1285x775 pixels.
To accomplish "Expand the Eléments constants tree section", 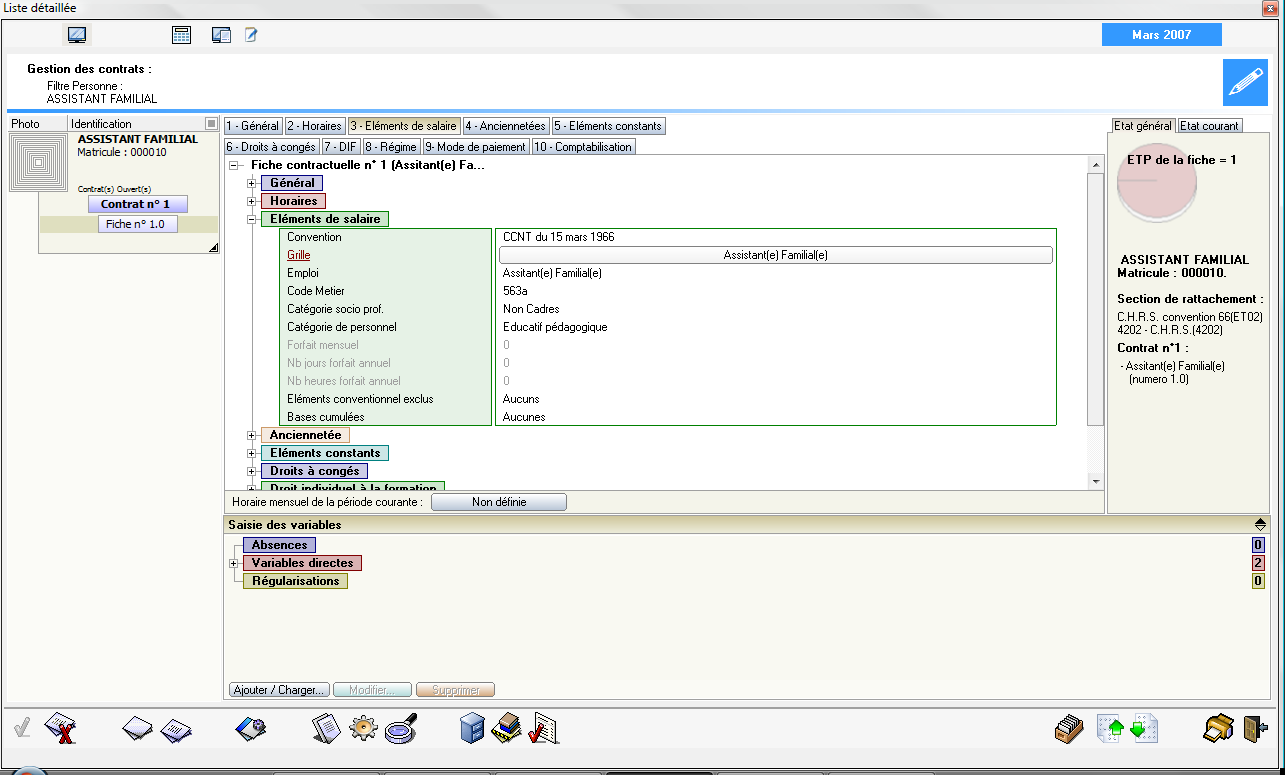I will coord(252,453).
